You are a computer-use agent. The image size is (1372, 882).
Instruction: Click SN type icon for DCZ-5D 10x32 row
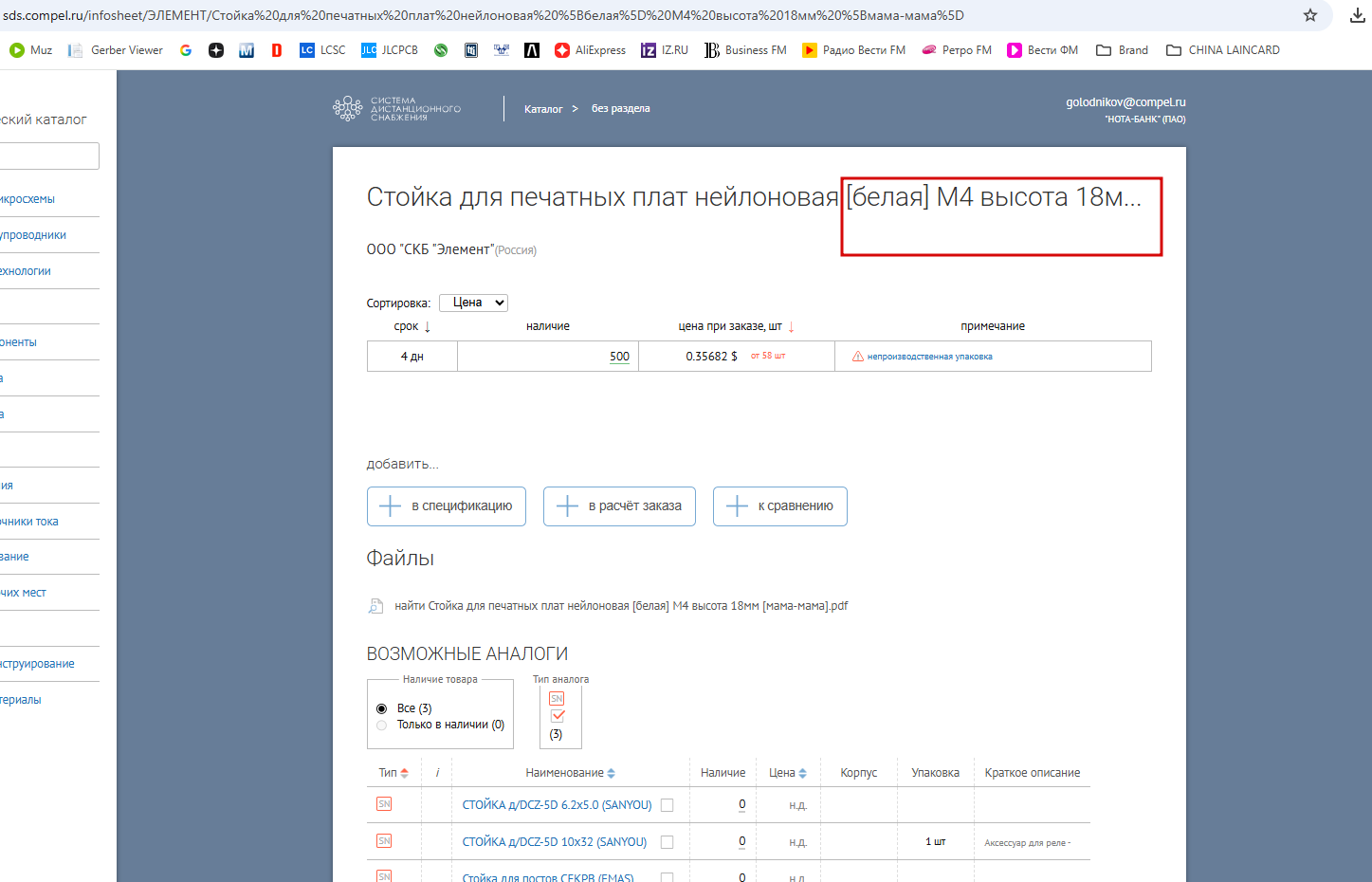[384, 841]
